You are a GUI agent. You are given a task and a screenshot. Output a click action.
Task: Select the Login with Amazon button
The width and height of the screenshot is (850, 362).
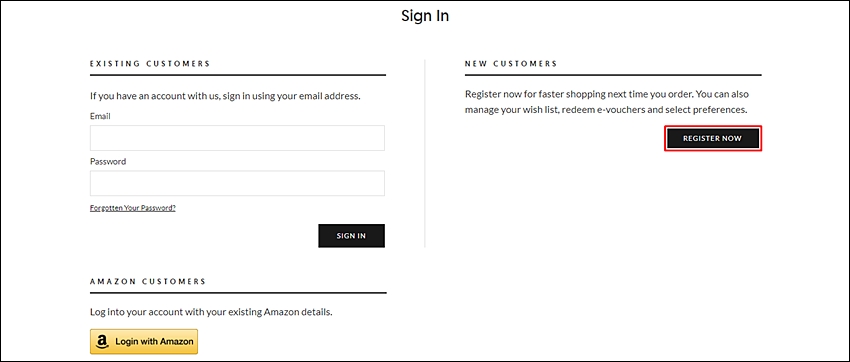coord(144,341)
